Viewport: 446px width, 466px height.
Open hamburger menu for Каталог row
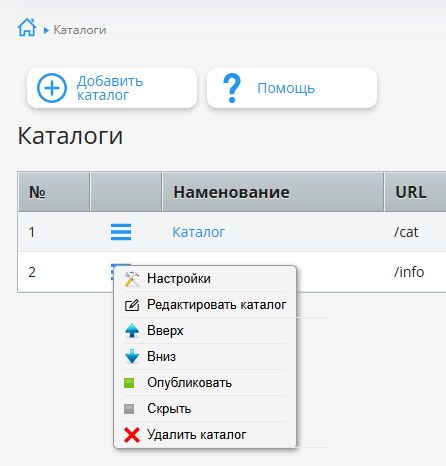click(121, 232)
